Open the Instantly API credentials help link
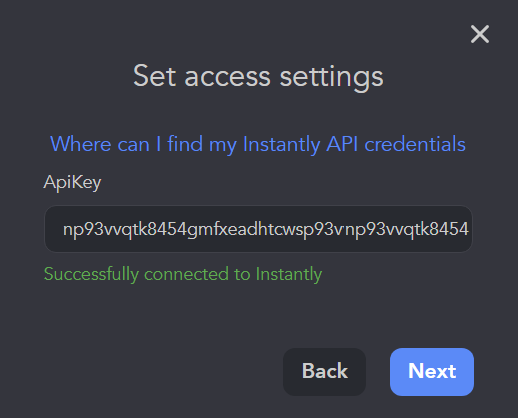 tap(258, 144)
